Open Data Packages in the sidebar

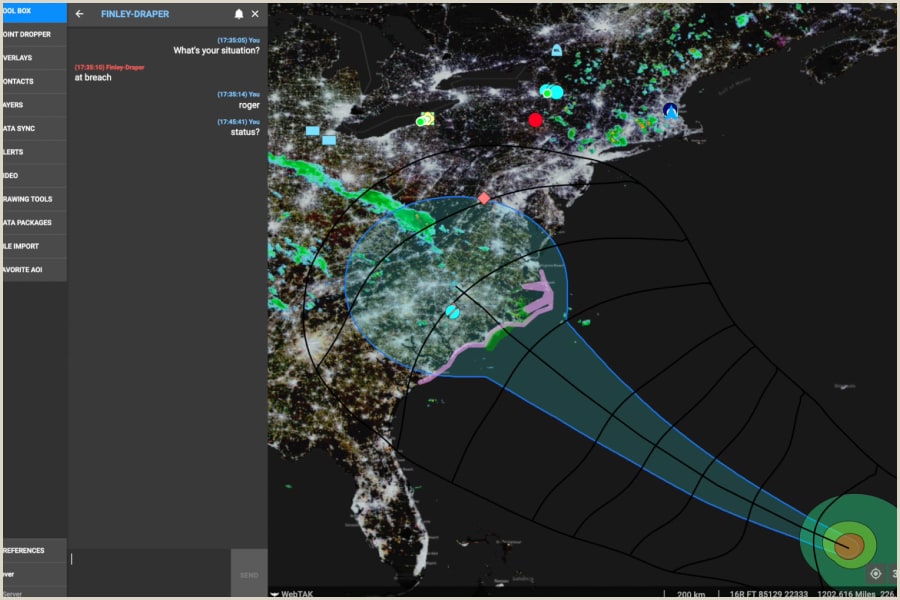click(x=28, y=222)
